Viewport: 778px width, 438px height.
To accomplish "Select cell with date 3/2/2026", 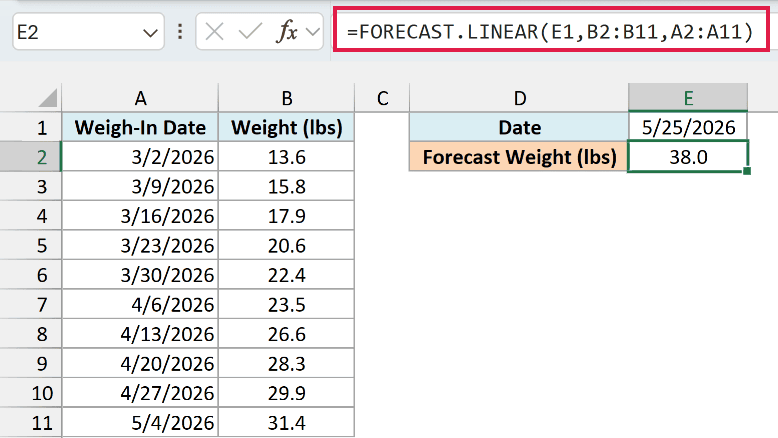I will pyautogui.click(x=140, y=157).
